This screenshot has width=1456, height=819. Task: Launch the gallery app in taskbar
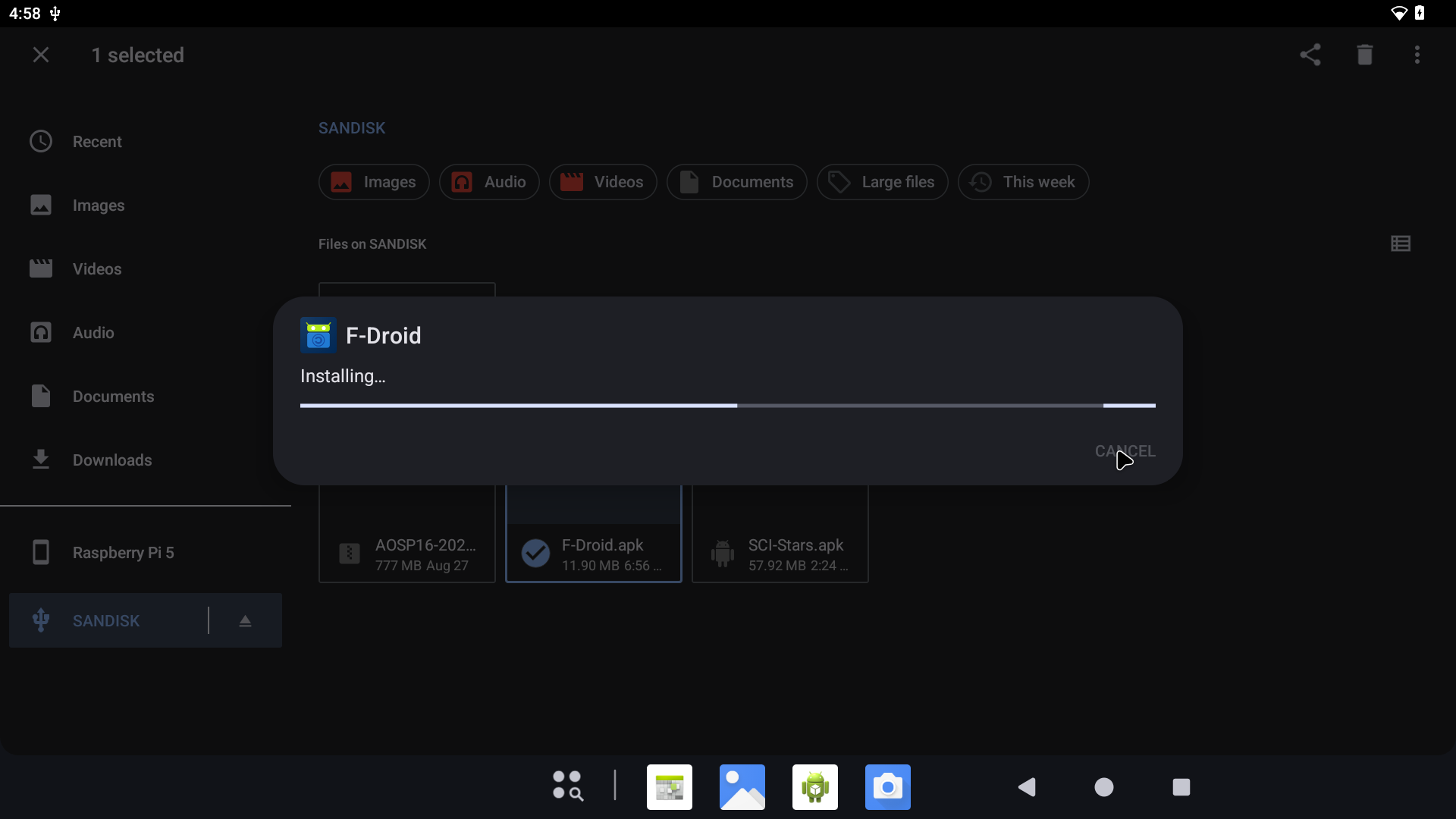(742, 787)
